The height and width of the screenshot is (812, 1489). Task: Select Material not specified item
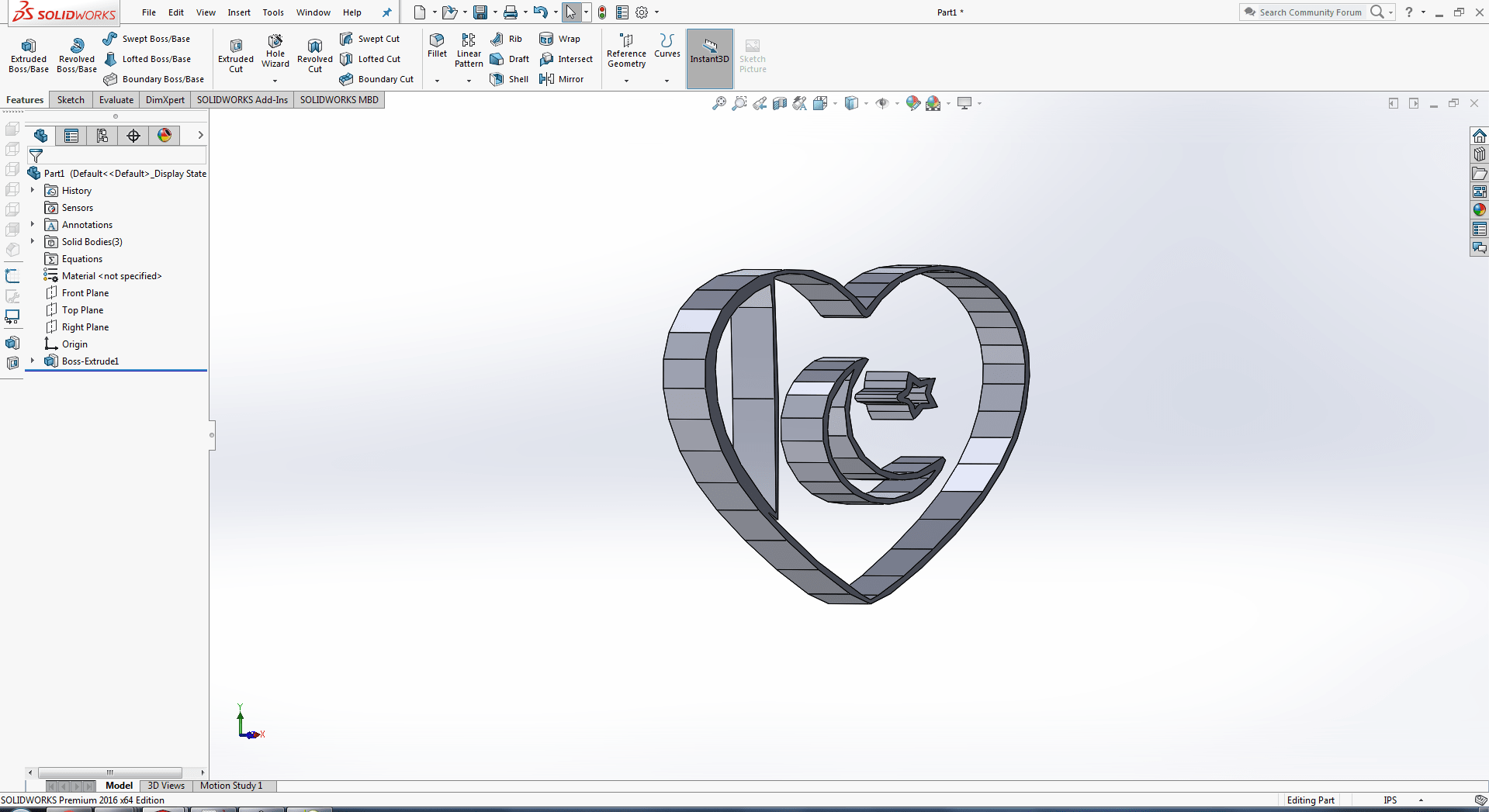click(103, 276)
